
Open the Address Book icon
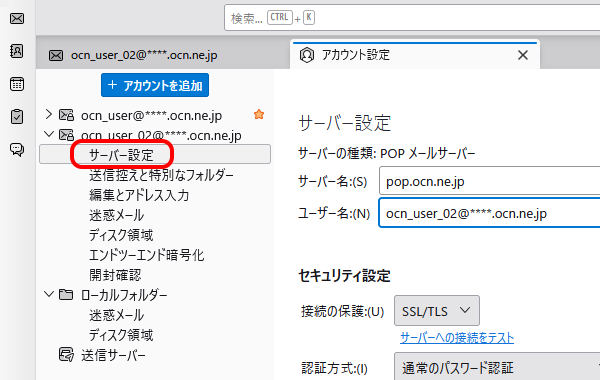tap(17, 51)
